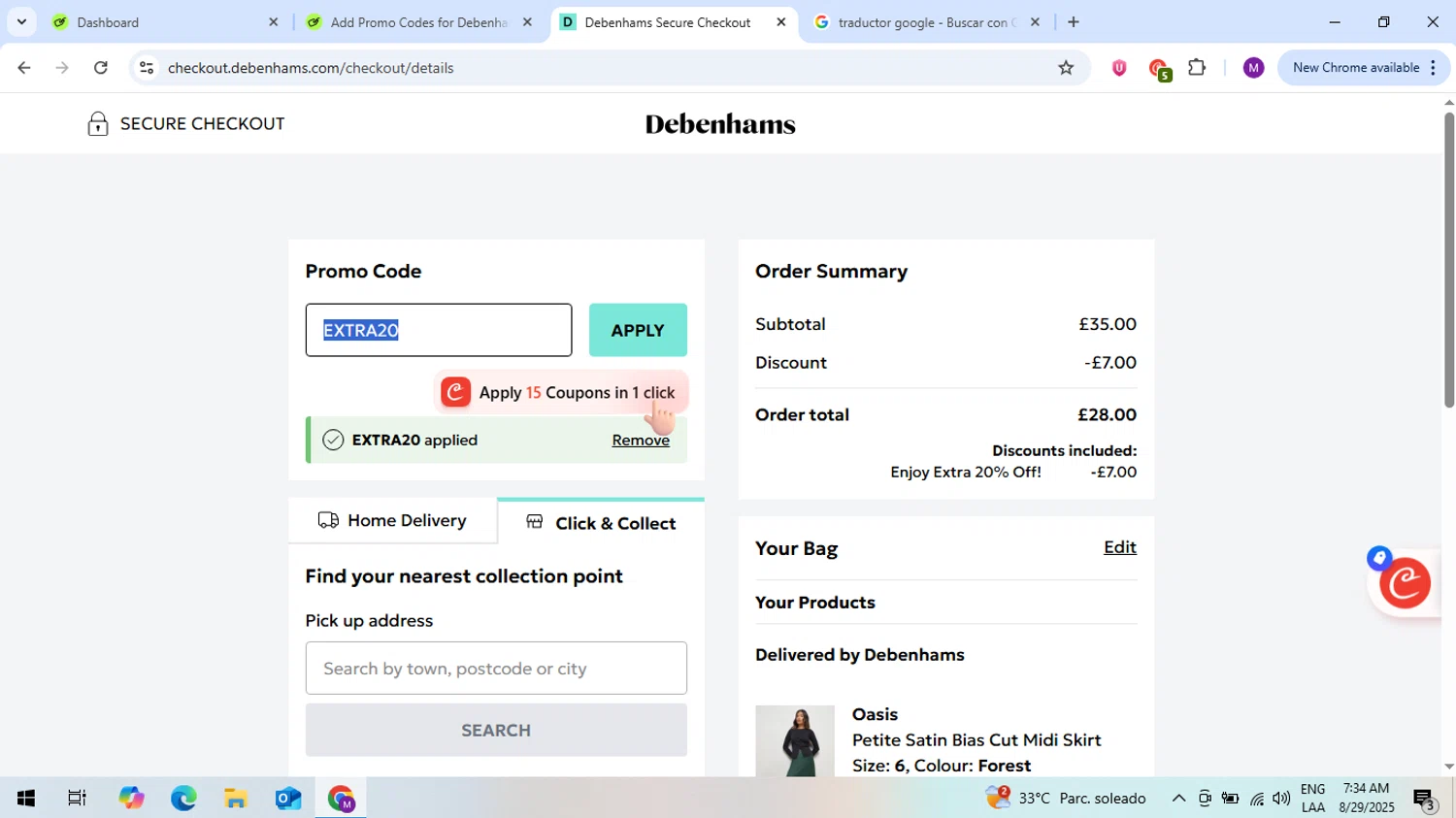
Task: Open Outlook from the taskbar
Action: tap(288, 799)
